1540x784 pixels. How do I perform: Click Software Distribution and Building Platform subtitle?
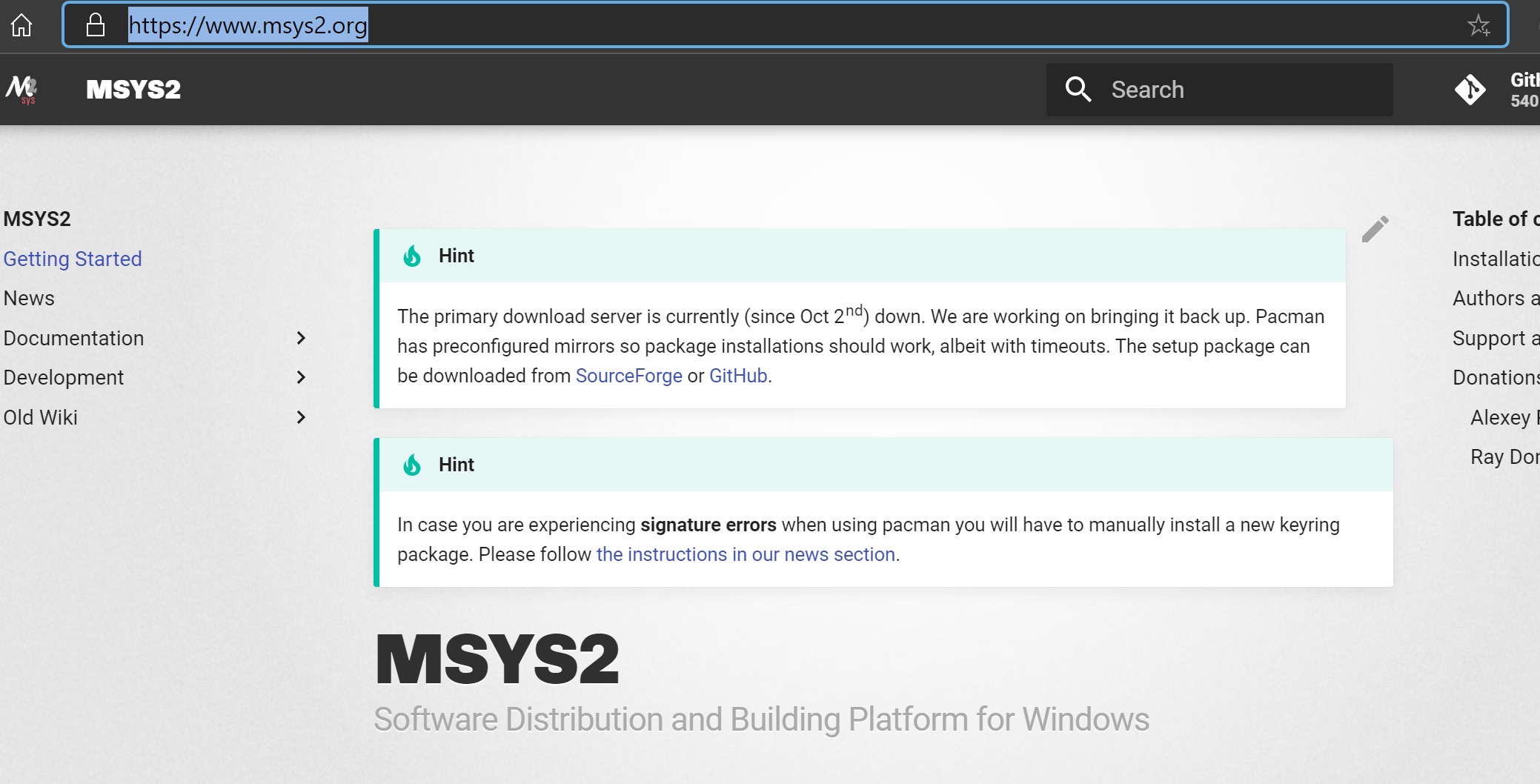[761, 720]
